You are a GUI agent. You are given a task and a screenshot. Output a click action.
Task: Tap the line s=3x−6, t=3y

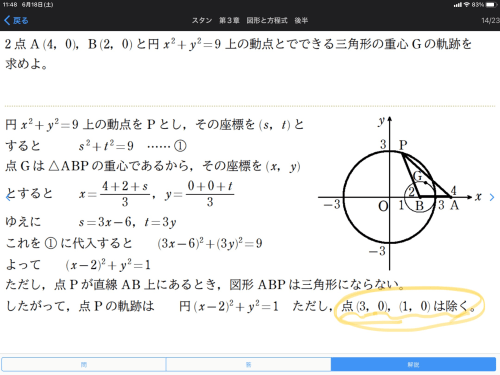(127, 222)
